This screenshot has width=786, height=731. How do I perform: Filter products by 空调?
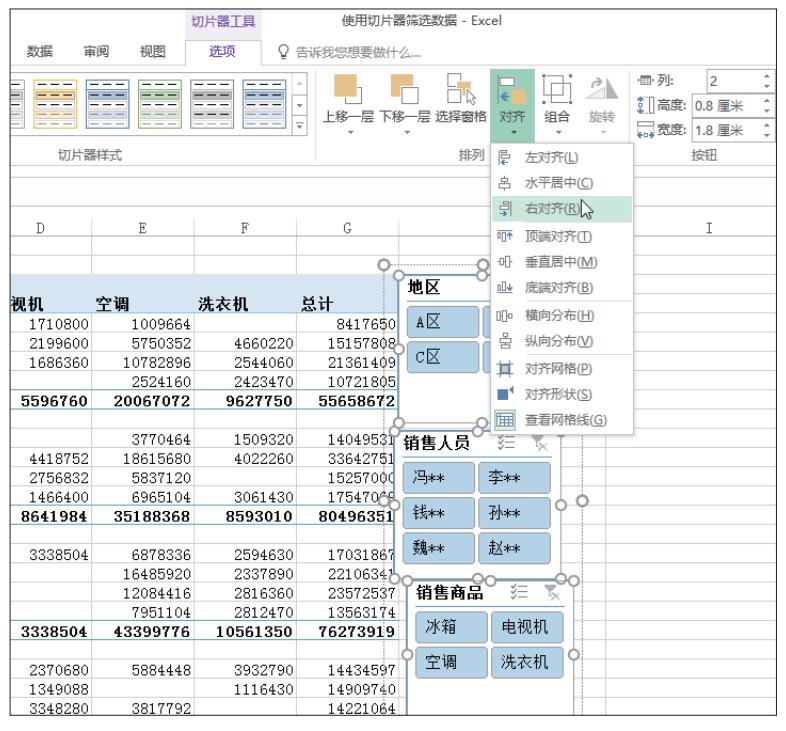pyautogui.click(x=451, y=662)
